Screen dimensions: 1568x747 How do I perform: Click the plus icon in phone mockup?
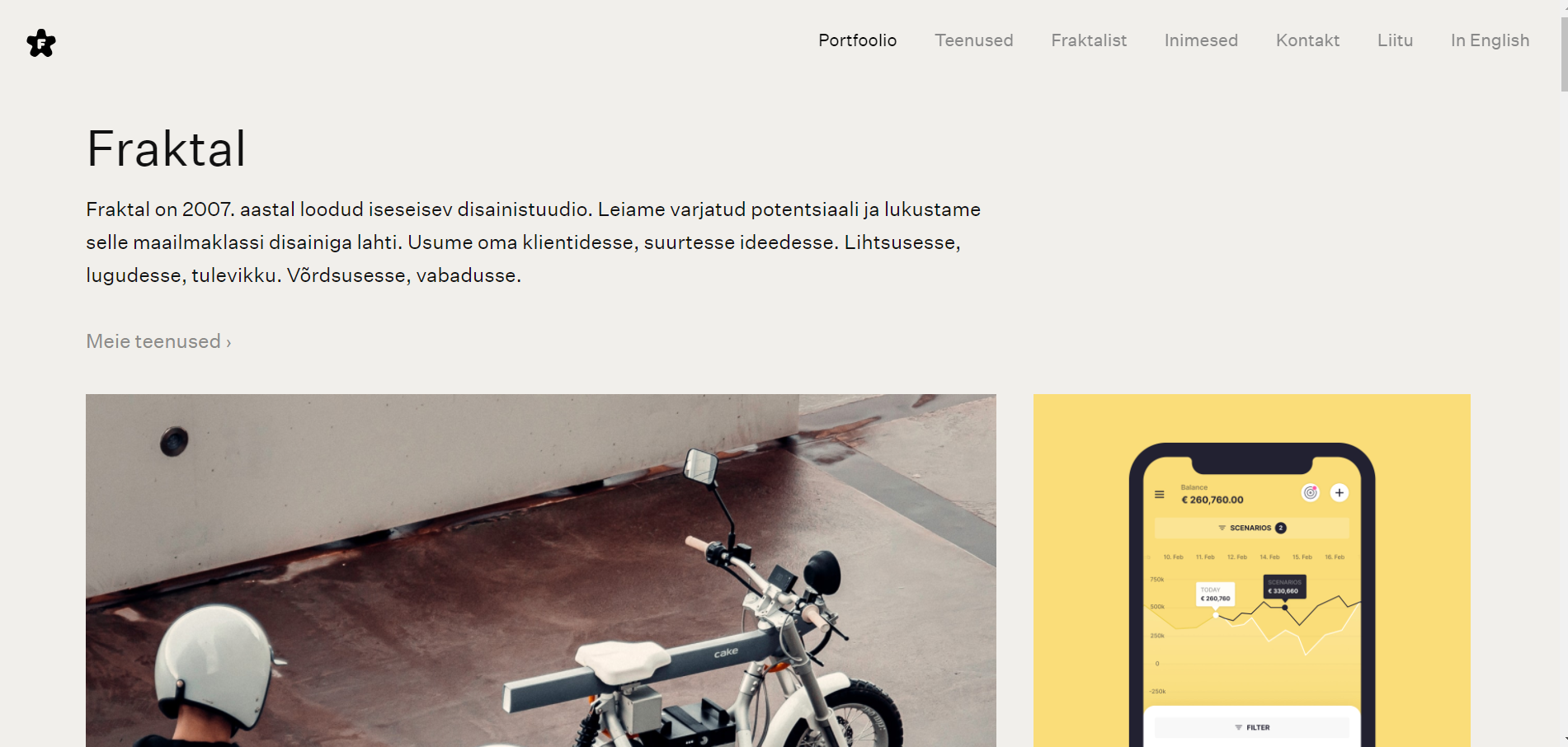(x=1340, y=493)
